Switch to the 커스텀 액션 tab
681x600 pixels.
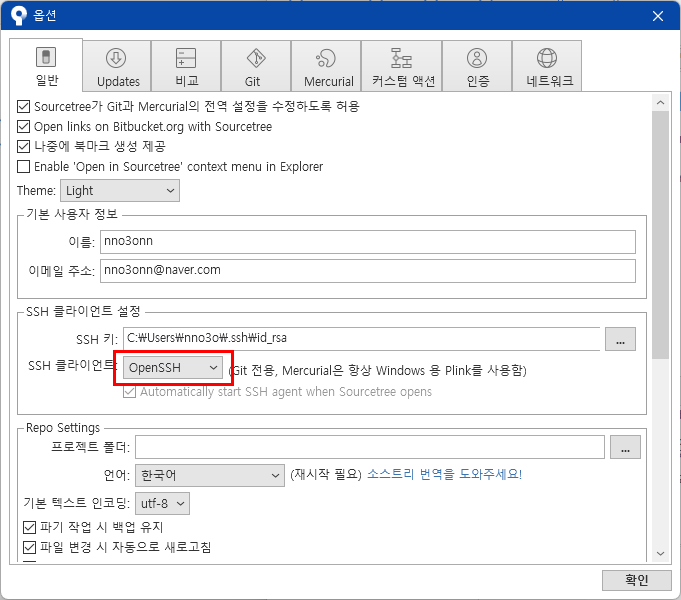402,66
